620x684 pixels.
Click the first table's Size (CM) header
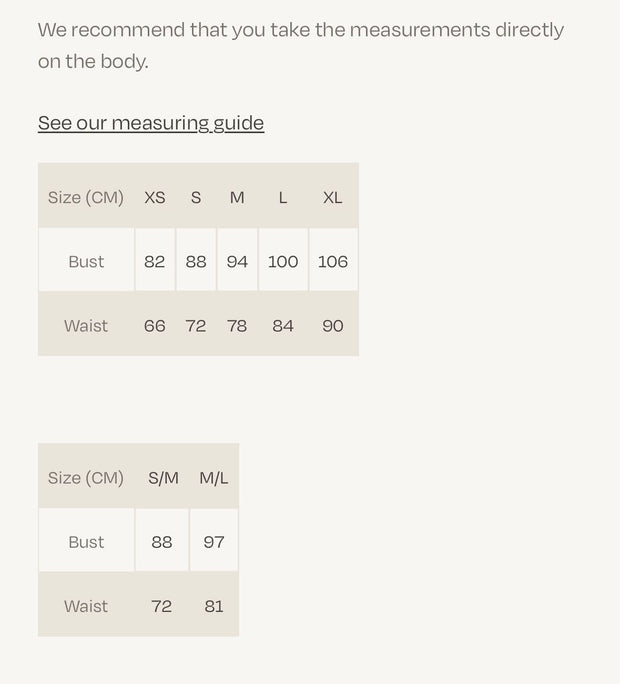click(x=86, y=197)
